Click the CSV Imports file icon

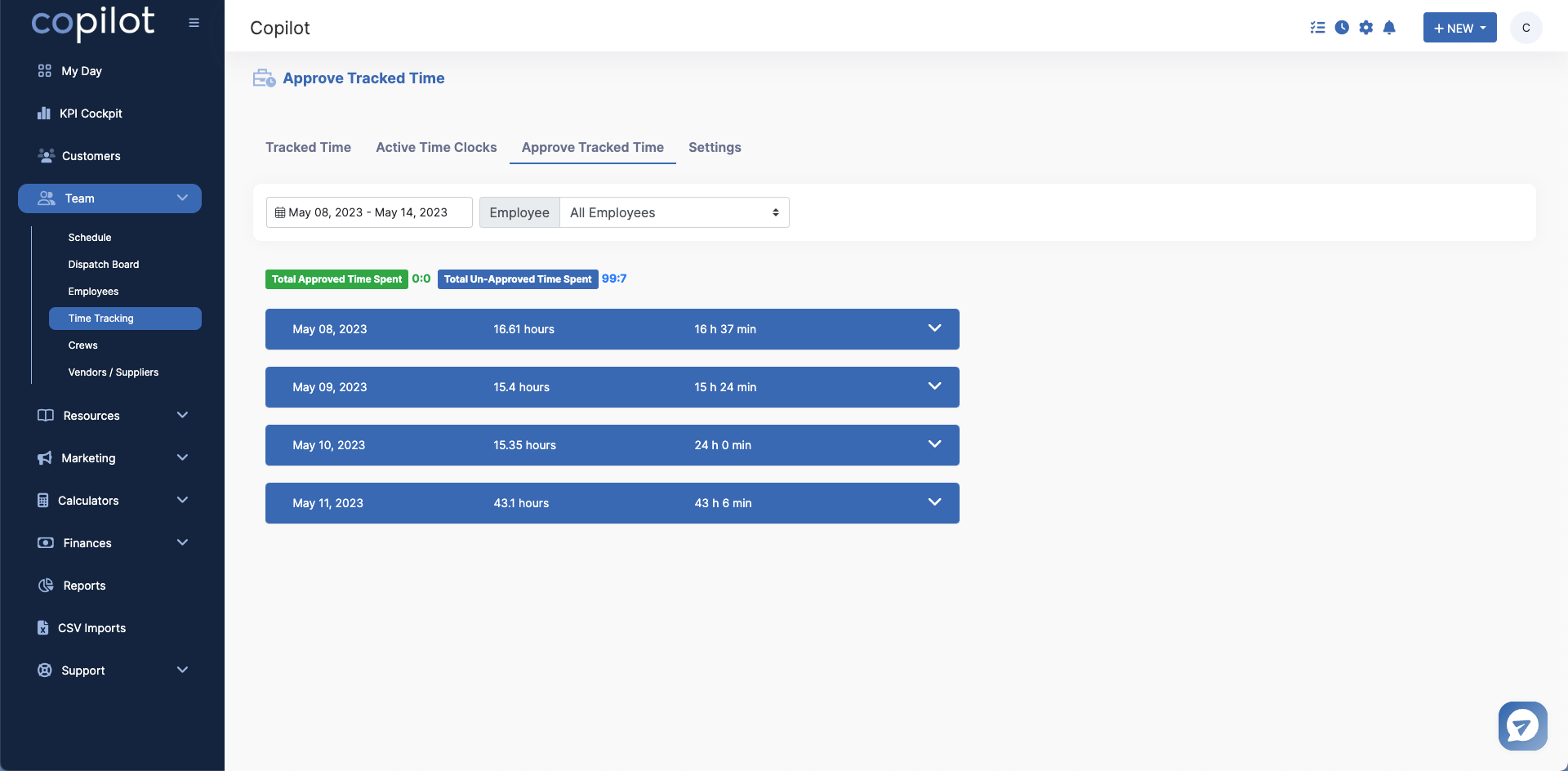tap(43, 627)
